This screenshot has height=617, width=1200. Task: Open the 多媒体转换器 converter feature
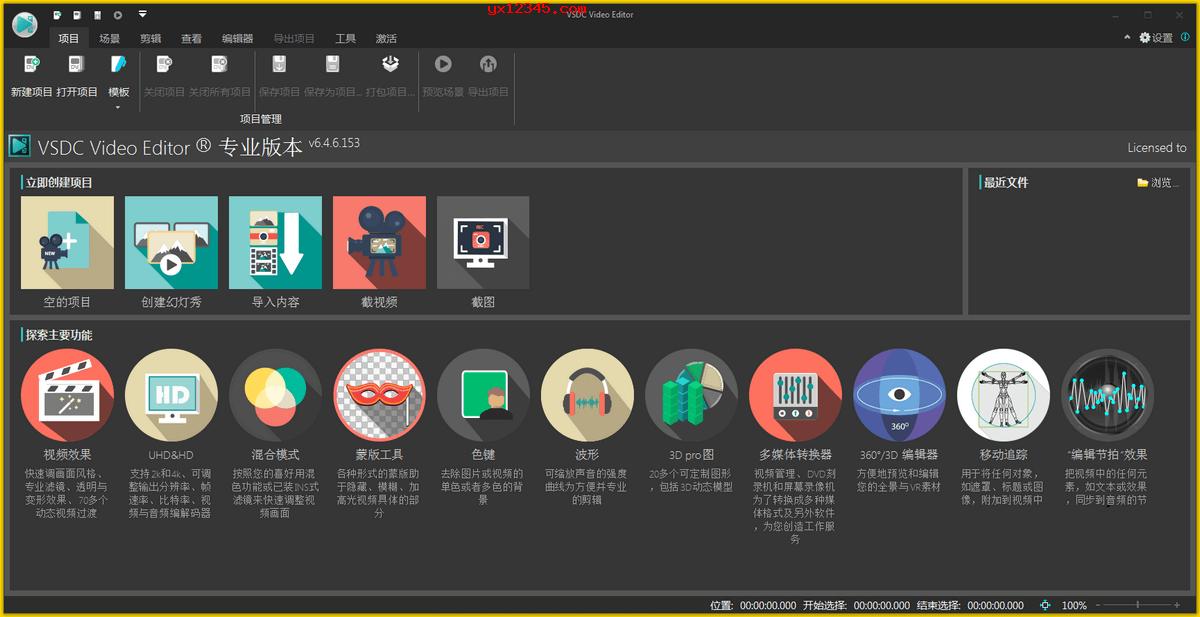coord(795,394)
